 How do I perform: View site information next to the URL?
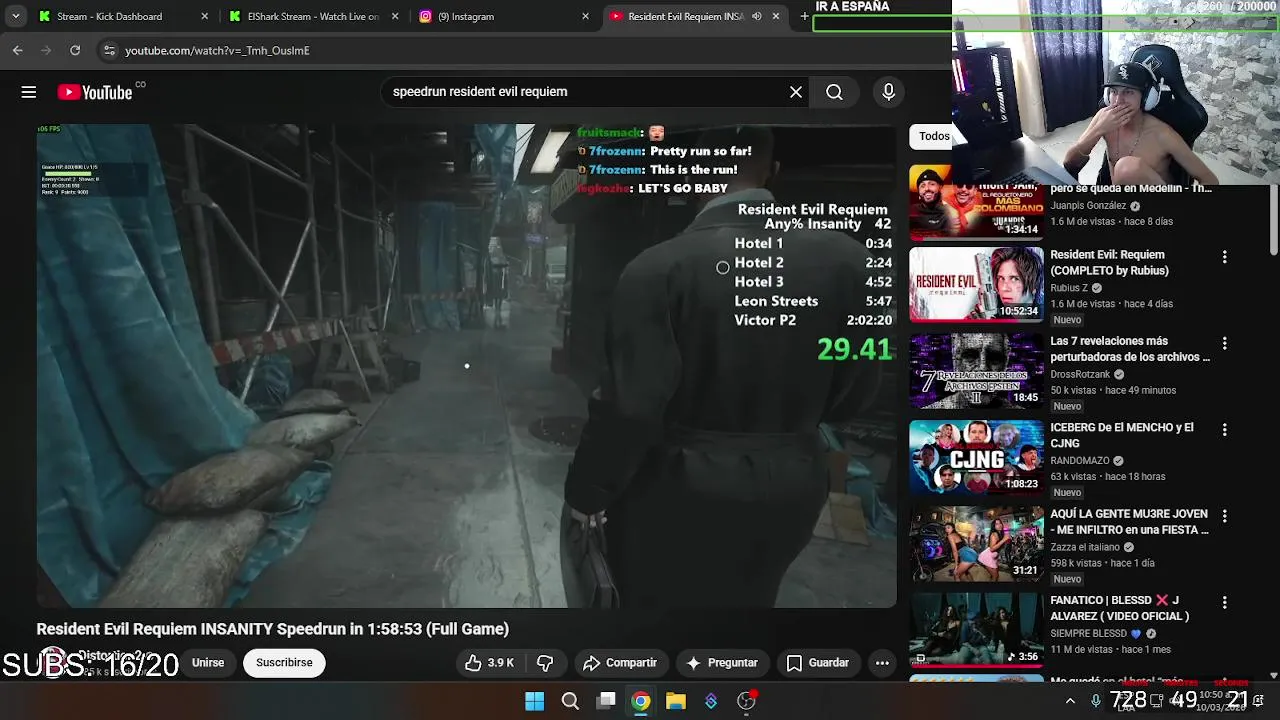tap(109, 50)
